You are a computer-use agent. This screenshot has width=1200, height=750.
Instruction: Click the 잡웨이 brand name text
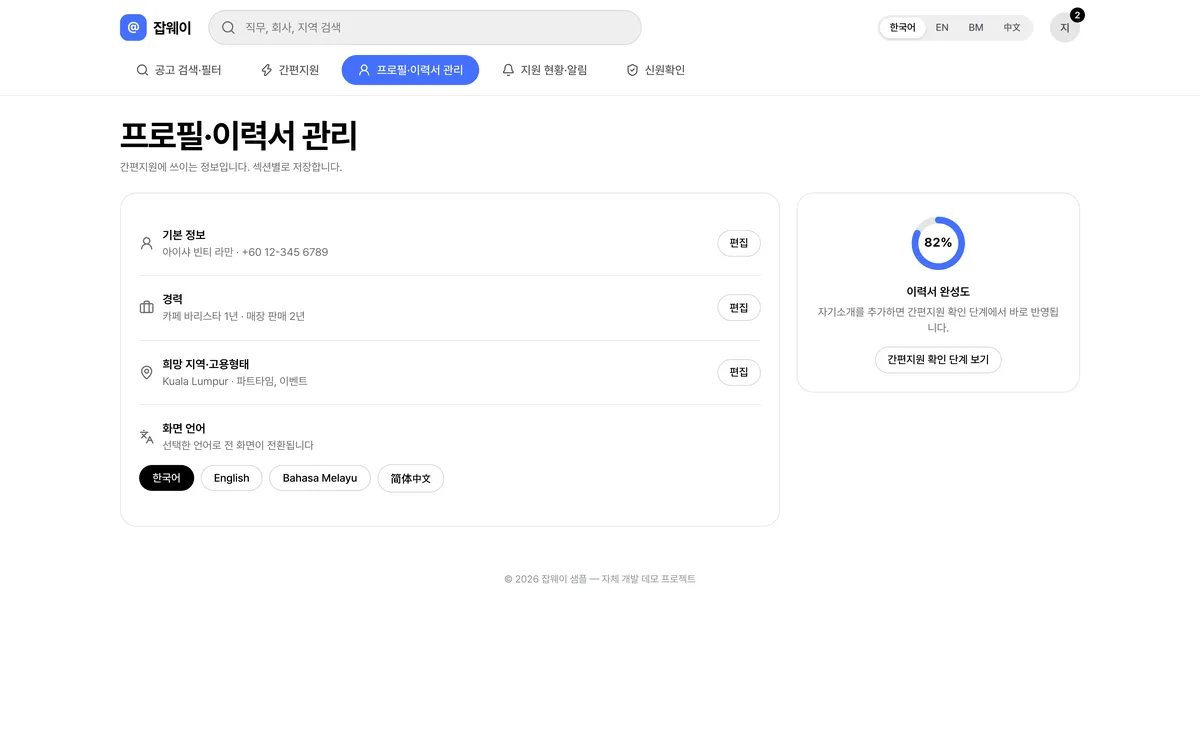click(172, 28)
